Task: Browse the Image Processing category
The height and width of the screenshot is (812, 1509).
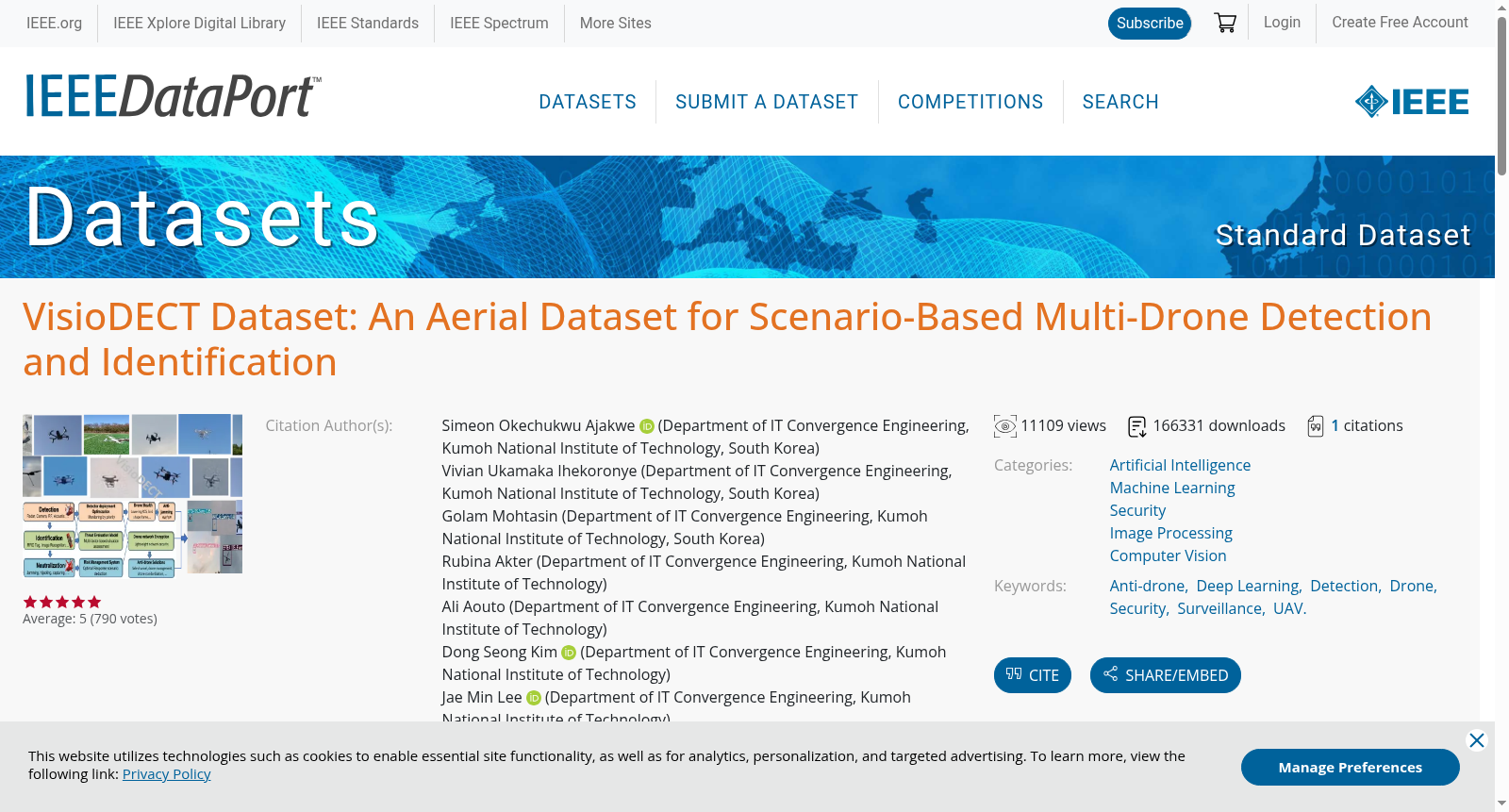Action: coord(1171,533)
